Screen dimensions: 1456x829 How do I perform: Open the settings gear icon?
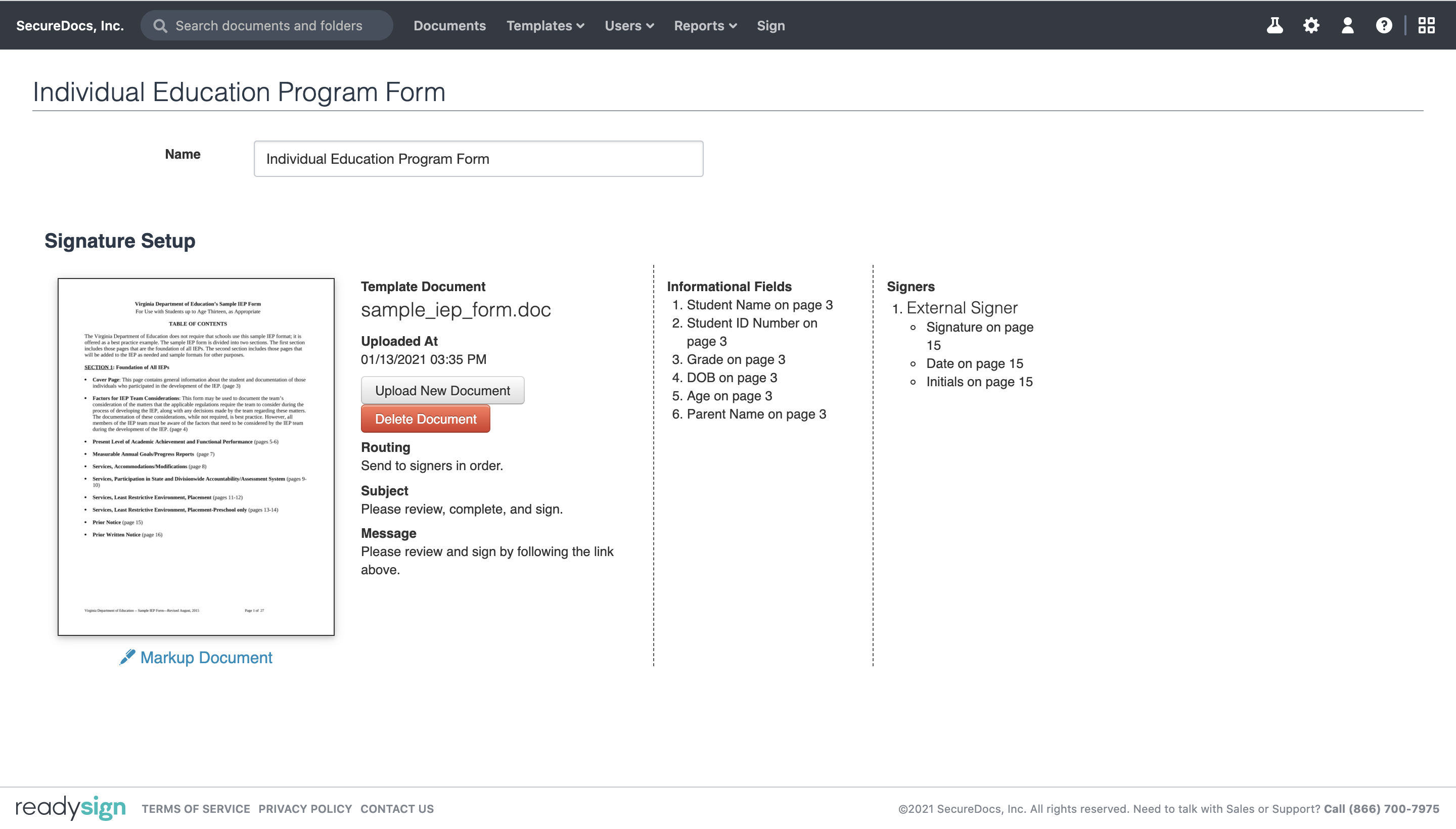1311,25
